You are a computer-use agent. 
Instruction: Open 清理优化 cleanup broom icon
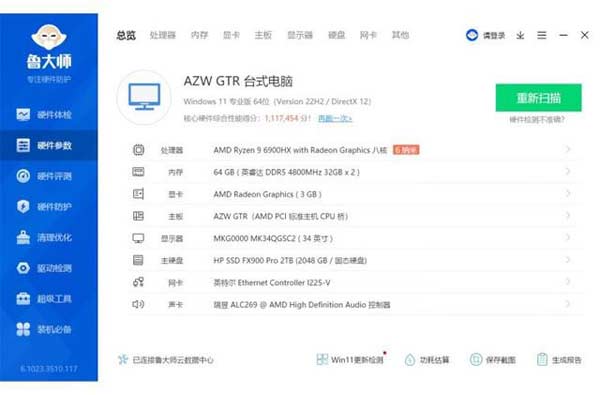point(23,237)
